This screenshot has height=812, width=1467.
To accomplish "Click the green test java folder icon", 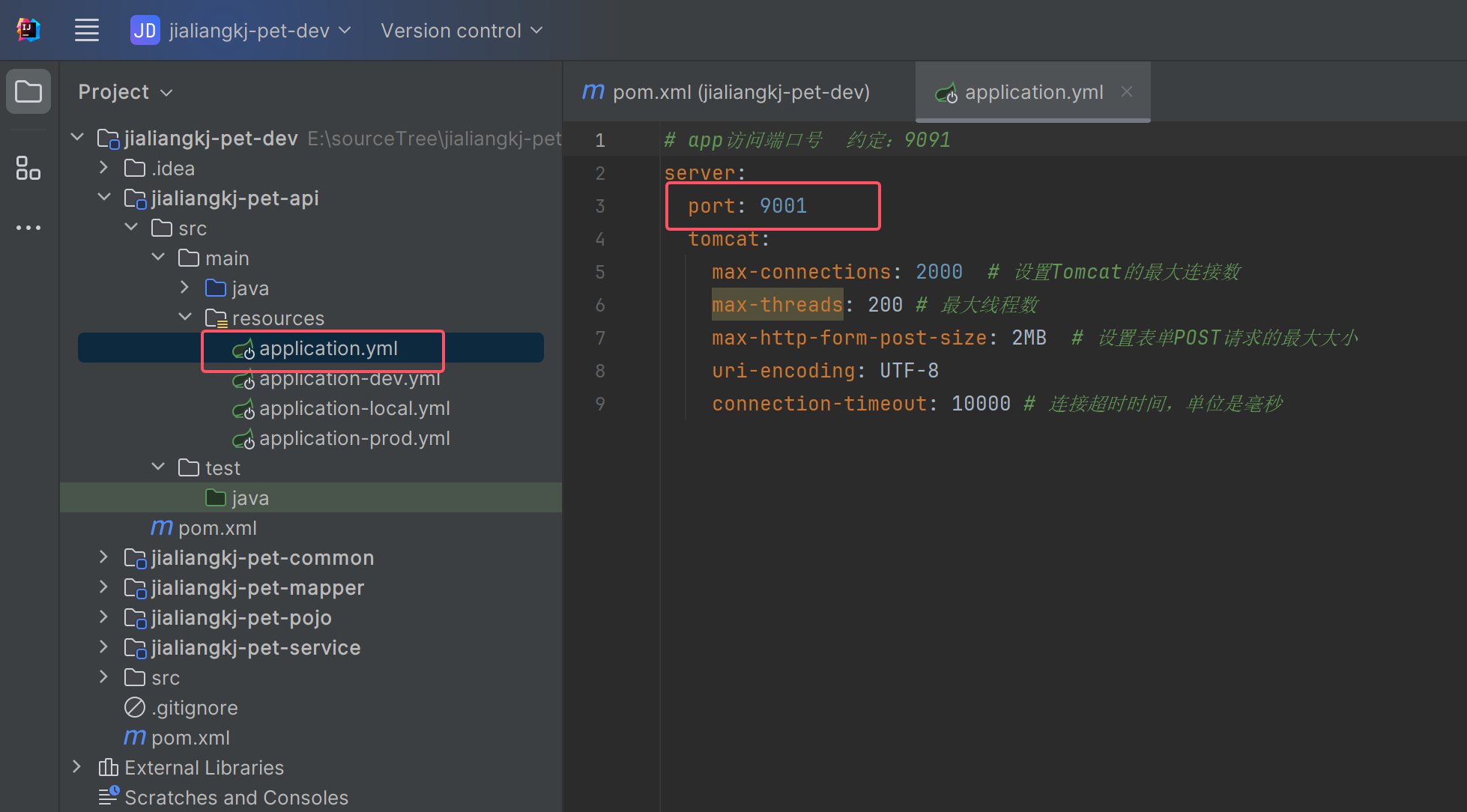I will [x=216, y=497].
